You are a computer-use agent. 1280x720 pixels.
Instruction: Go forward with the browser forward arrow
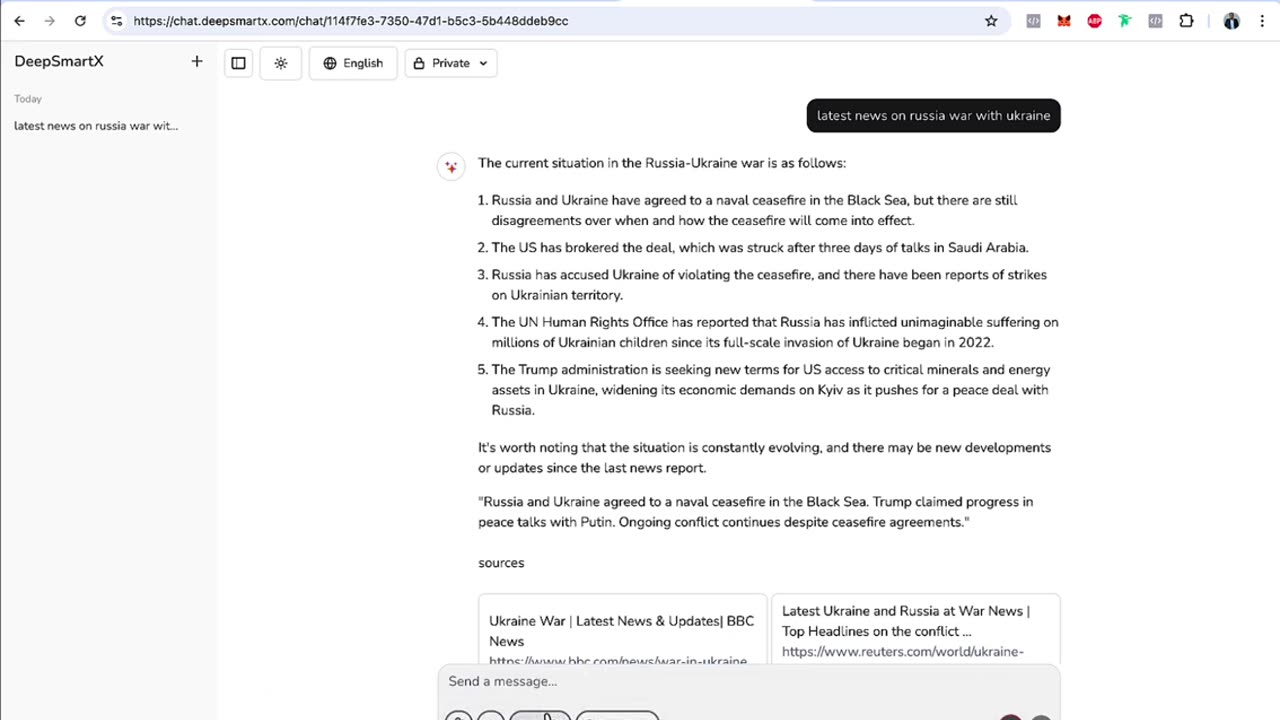coord(49,20)
